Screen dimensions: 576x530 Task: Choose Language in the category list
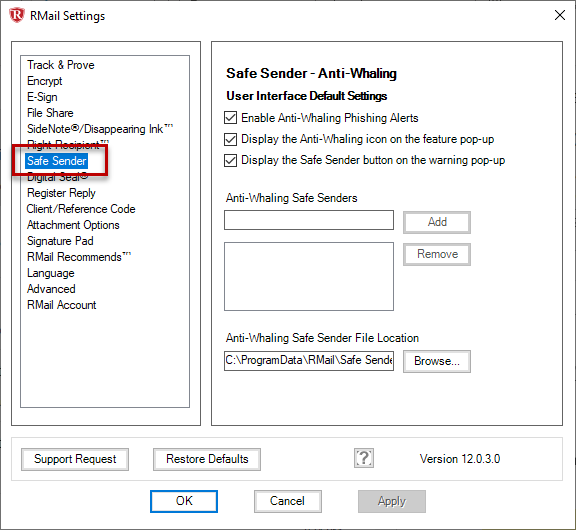click(x=51, y=273)
